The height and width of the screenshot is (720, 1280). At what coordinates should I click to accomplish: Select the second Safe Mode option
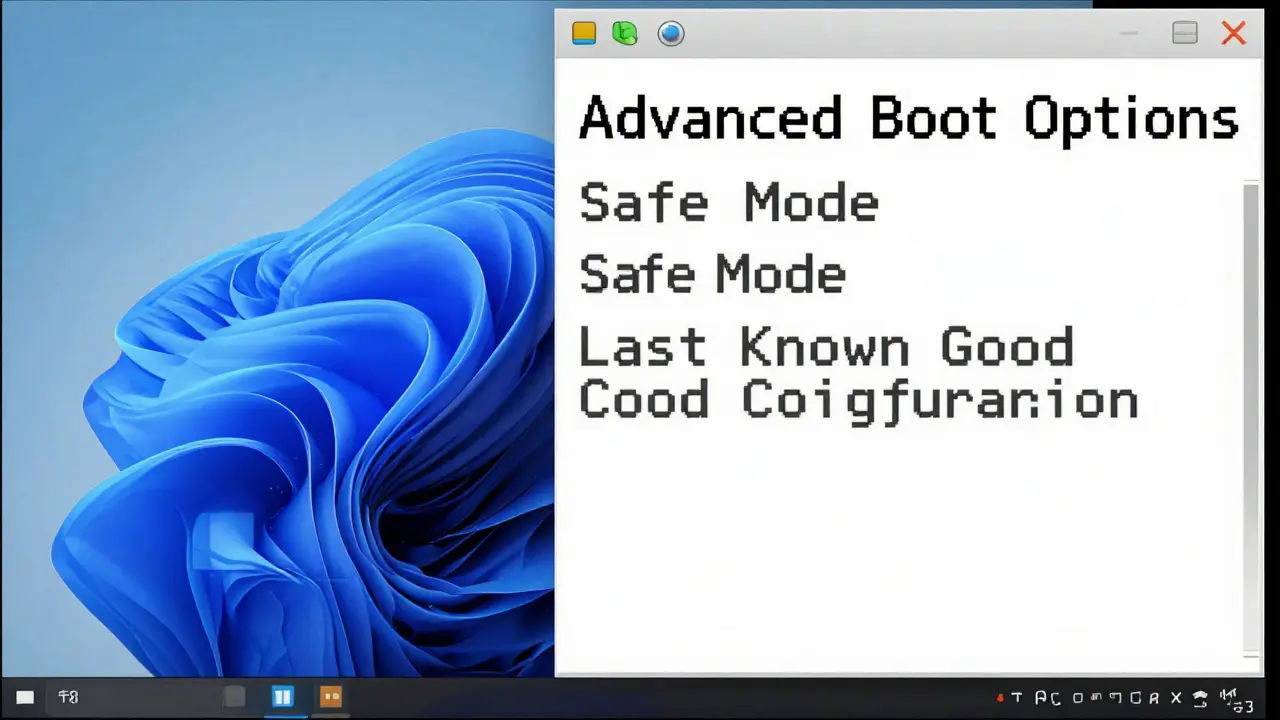click(x=711, y=273)
